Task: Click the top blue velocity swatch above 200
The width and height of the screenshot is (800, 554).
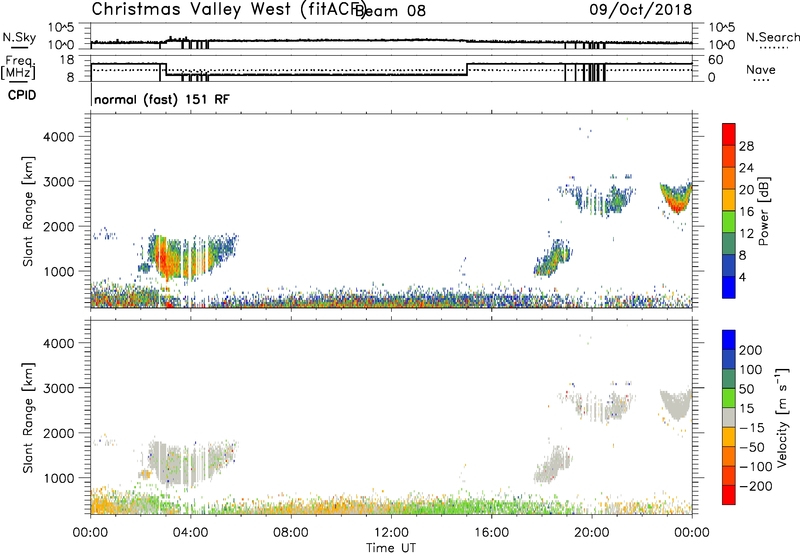Action: coord(729,340)
